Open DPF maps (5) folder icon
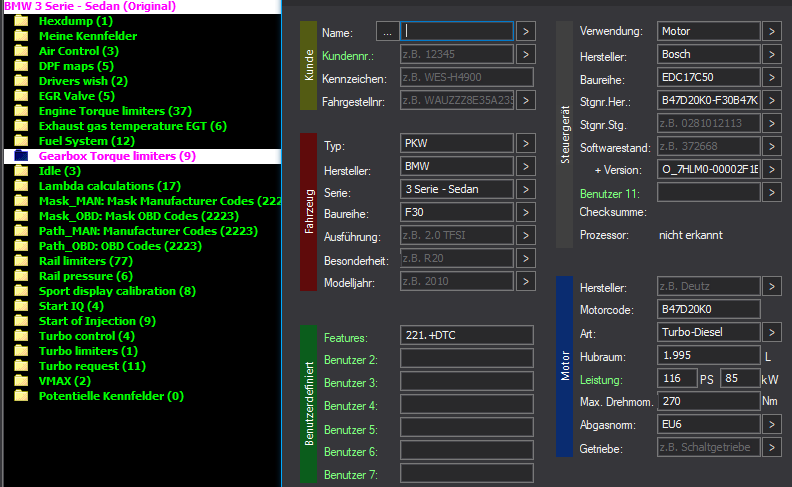Viewport: 792px width, 487px height. [x=21, y=66]
